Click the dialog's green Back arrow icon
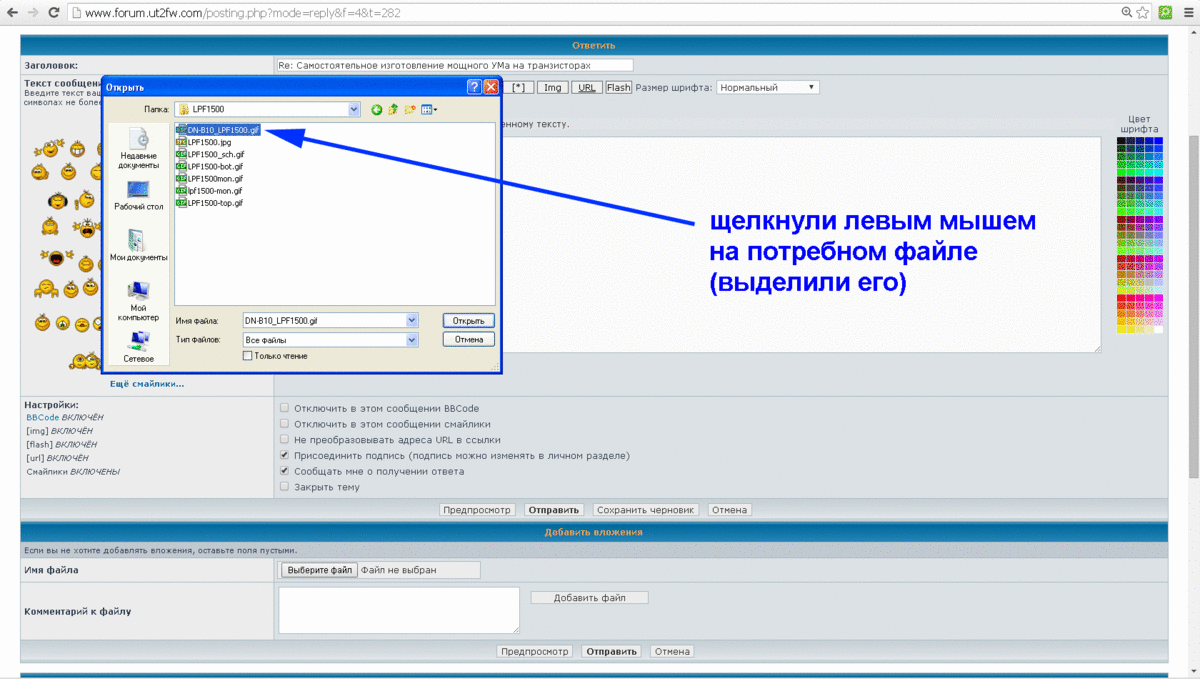Screen dimensions: 1200x679 (x=377, y=109)
